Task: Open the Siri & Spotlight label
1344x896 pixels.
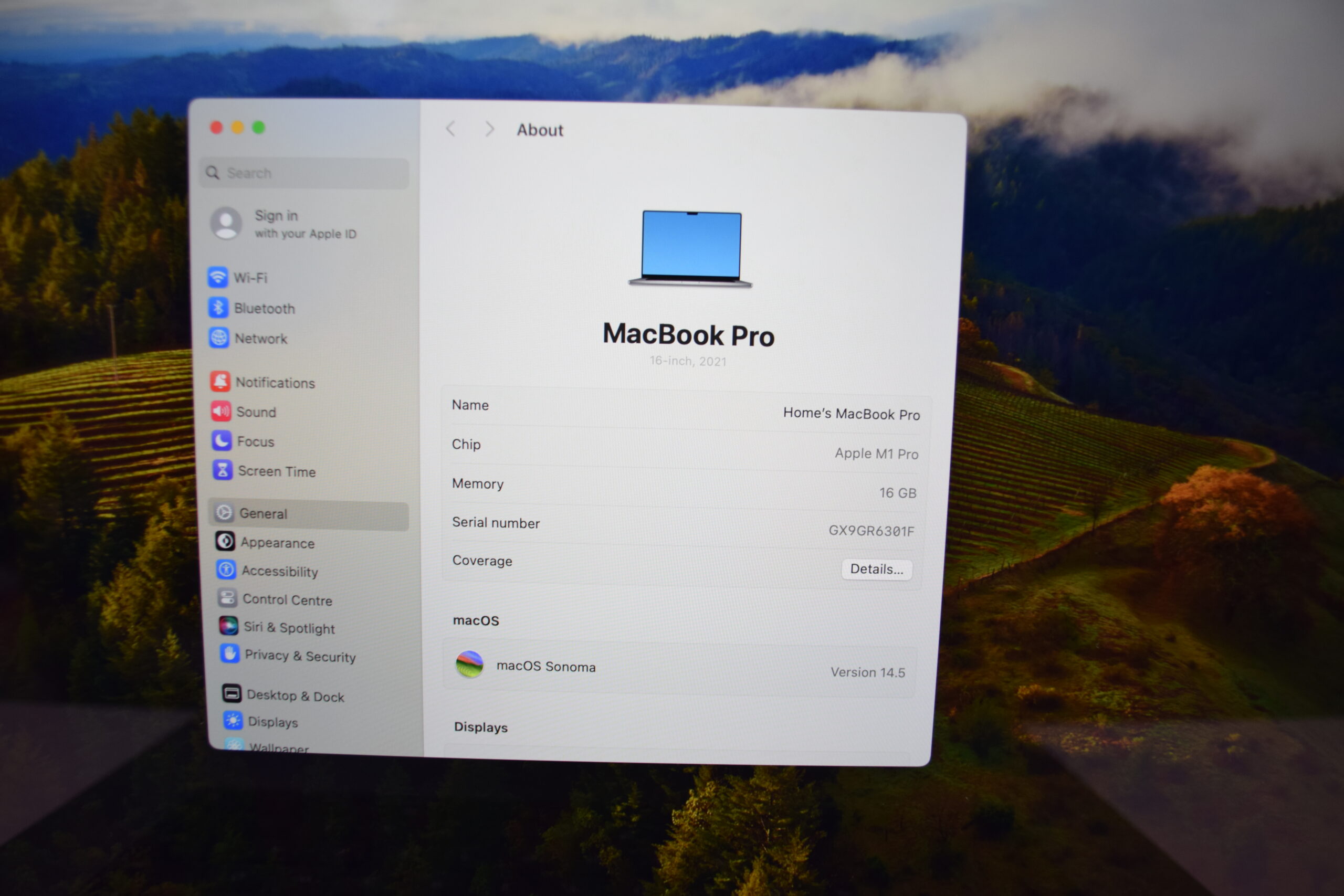Action: tap(289, 628)
